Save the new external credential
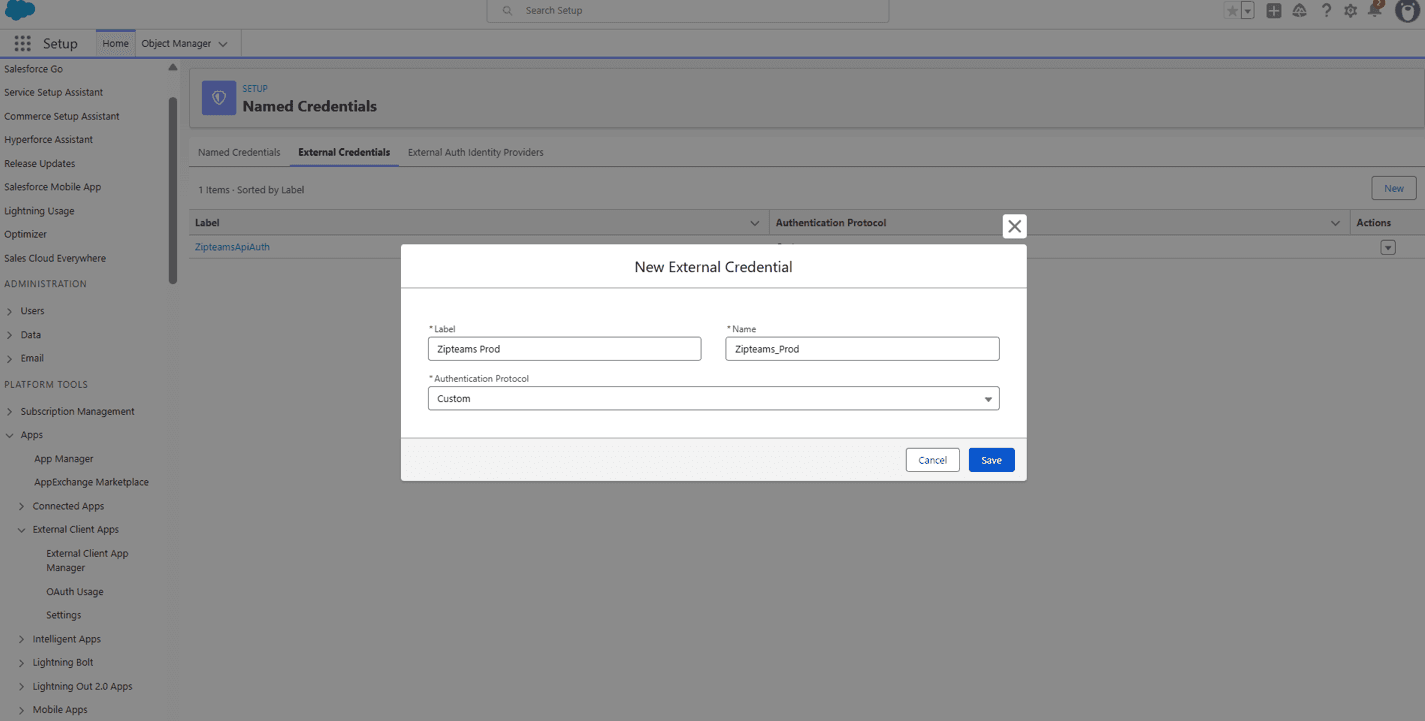 (x=991, y=460)
